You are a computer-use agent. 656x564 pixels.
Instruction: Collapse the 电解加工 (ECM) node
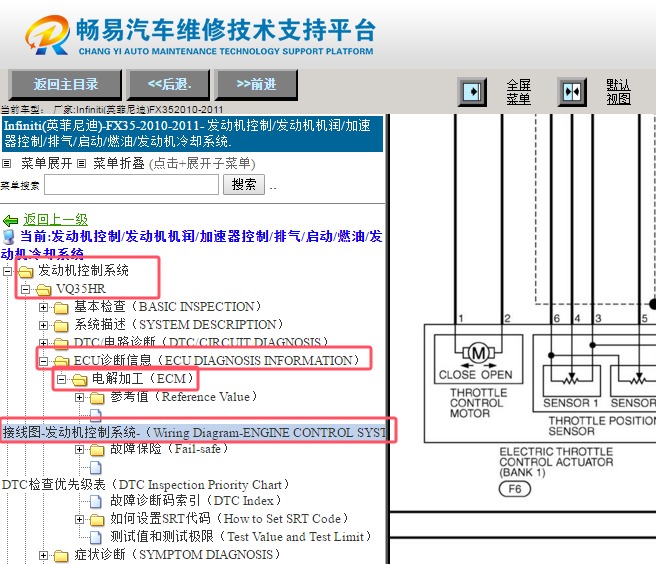tap(61, 379)
